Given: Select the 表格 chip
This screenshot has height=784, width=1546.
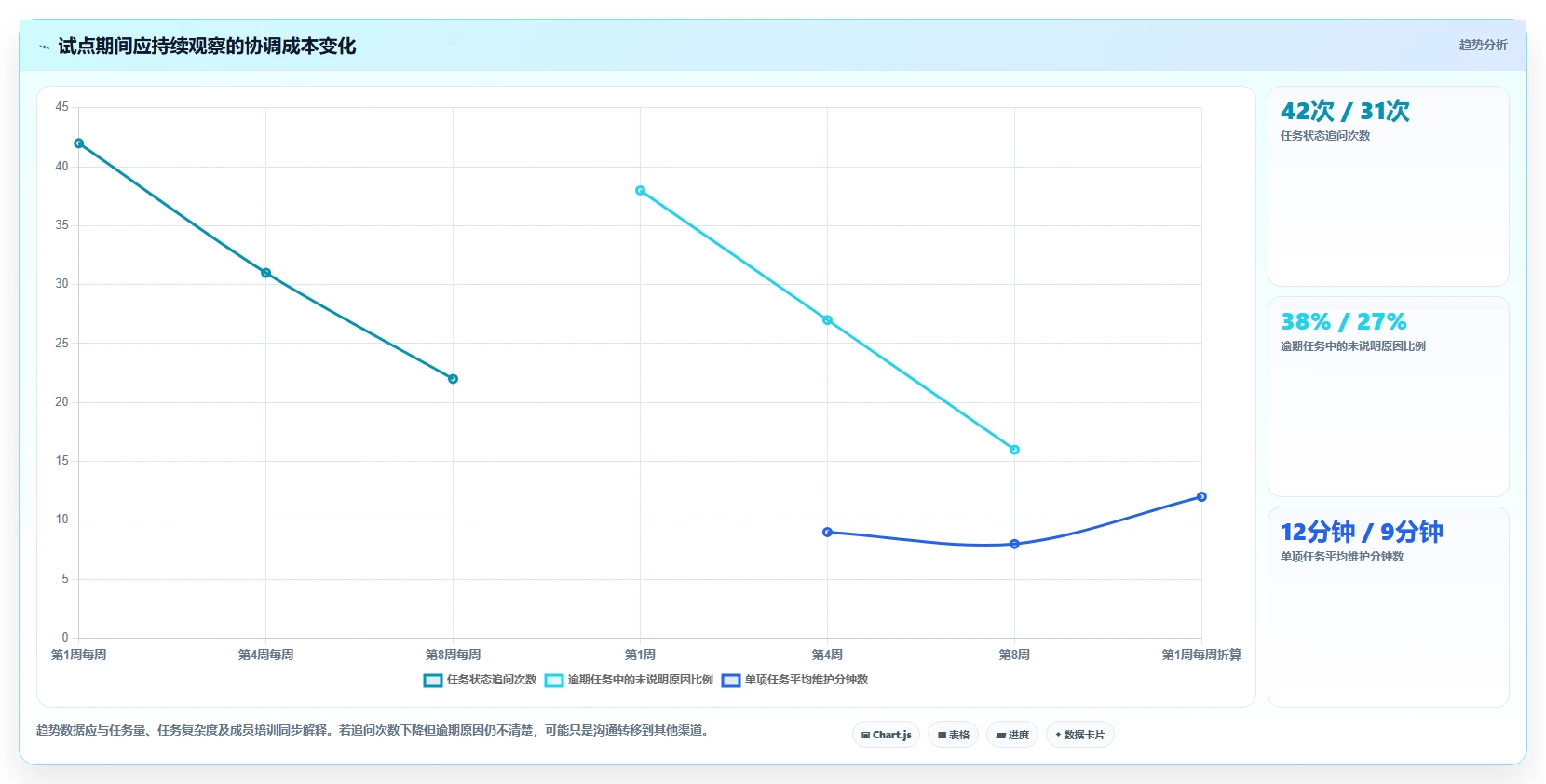Looking at the screenshot, I should click(953, 735).
